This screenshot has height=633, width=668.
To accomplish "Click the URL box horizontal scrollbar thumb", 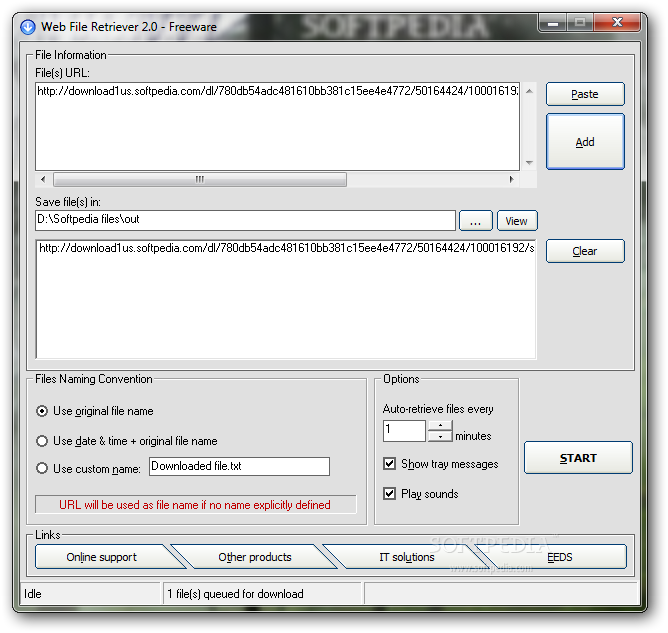I will click(200, 179).
